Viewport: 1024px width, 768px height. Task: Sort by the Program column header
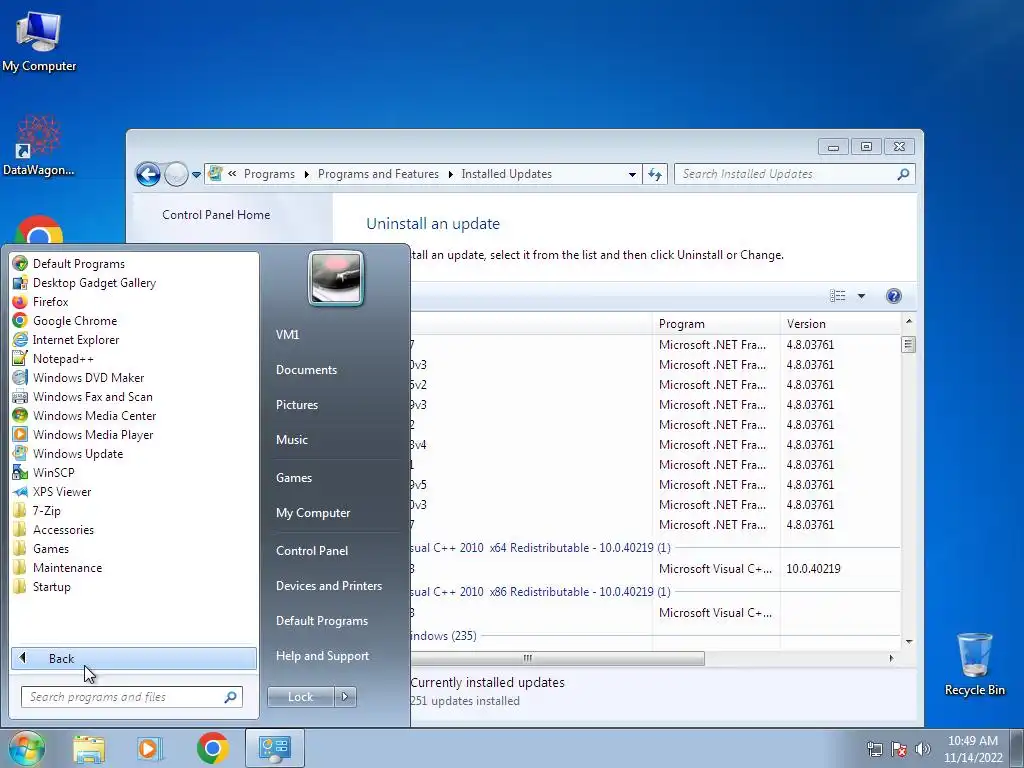pyautogui.click(x=716, y=324)
